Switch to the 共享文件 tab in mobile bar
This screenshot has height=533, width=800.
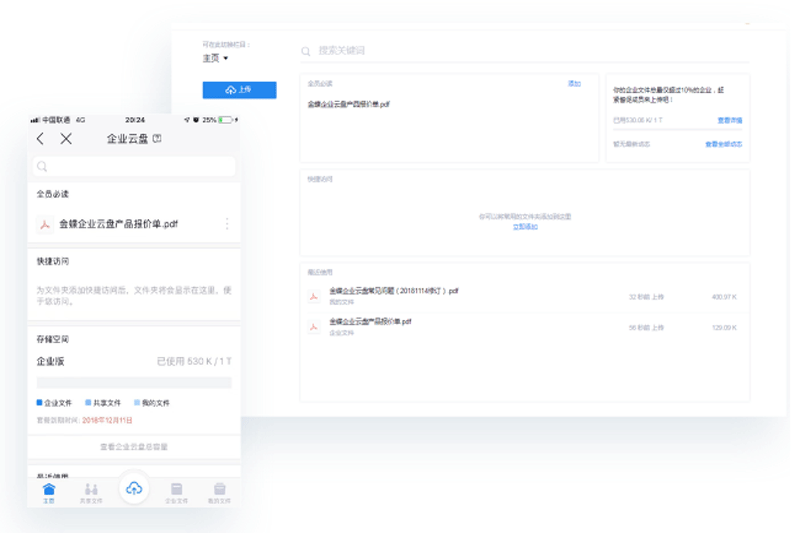coord(91,492)
